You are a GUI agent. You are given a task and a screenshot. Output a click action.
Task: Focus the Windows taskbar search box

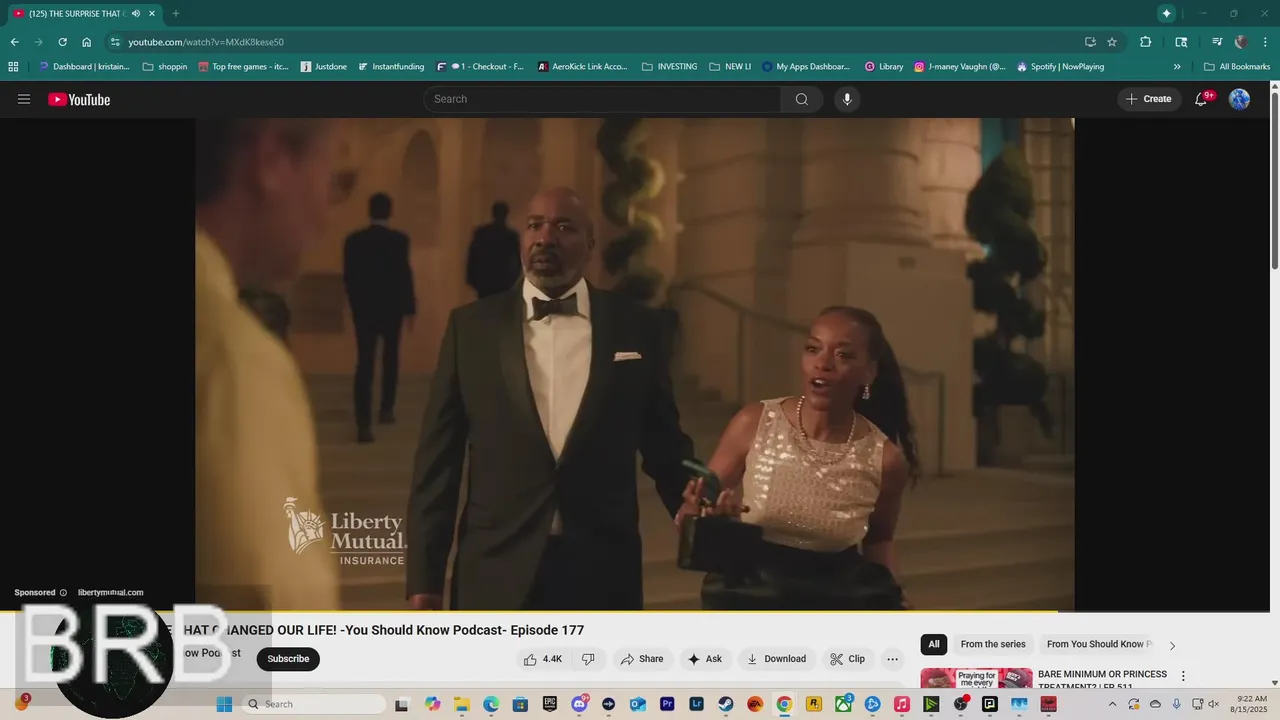point(315,704)
